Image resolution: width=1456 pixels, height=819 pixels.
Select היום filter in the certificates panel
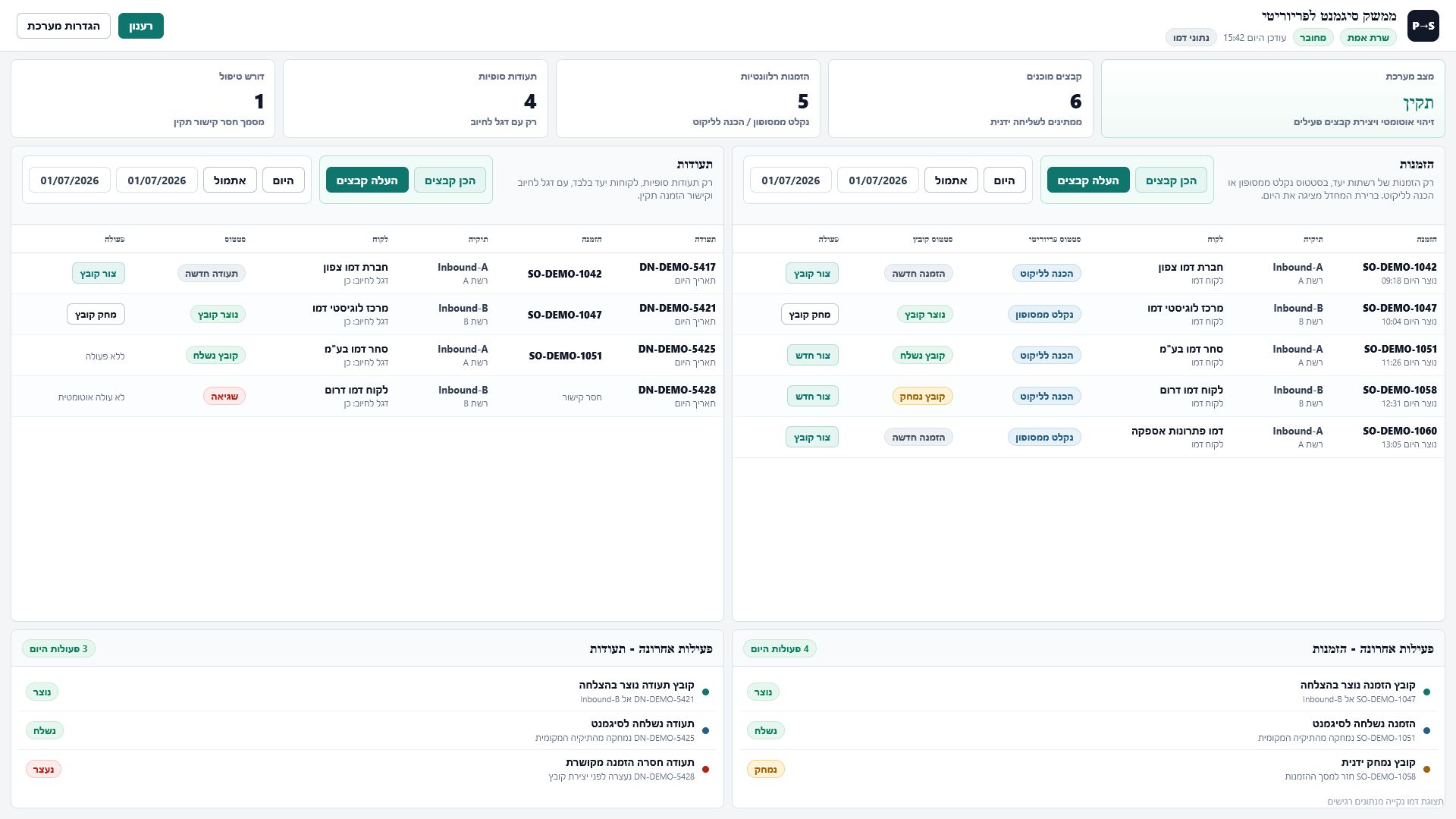tap(284, 180)
